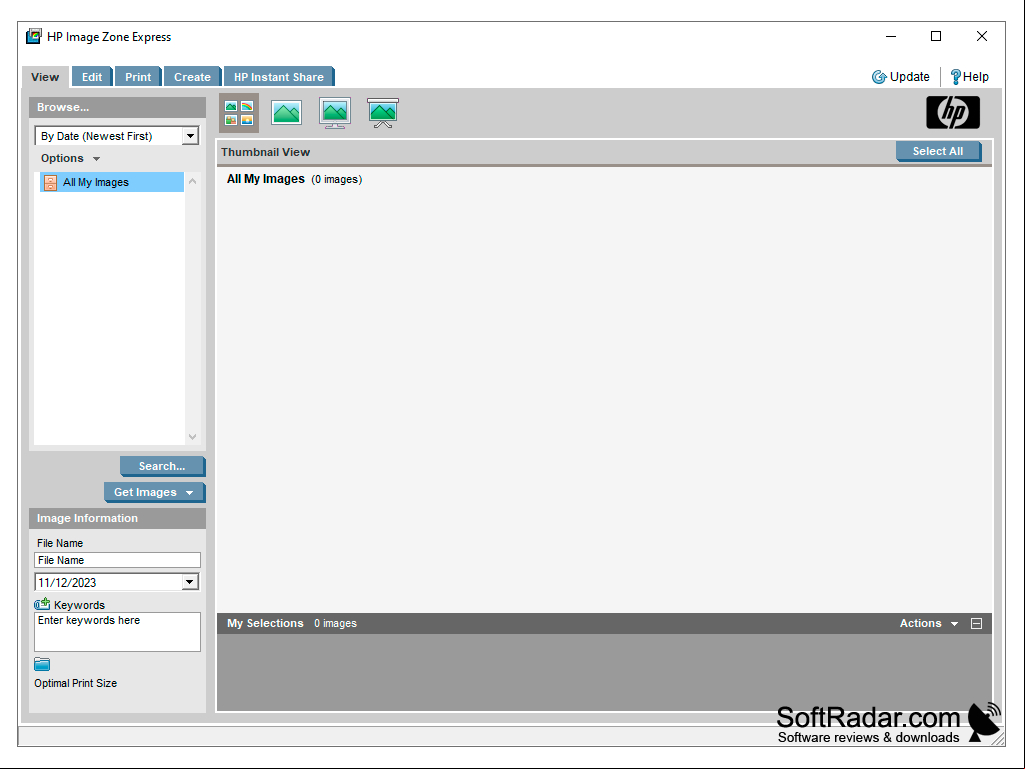
Task: Click the blue folder icon below keywords
Action: point(42,664)
